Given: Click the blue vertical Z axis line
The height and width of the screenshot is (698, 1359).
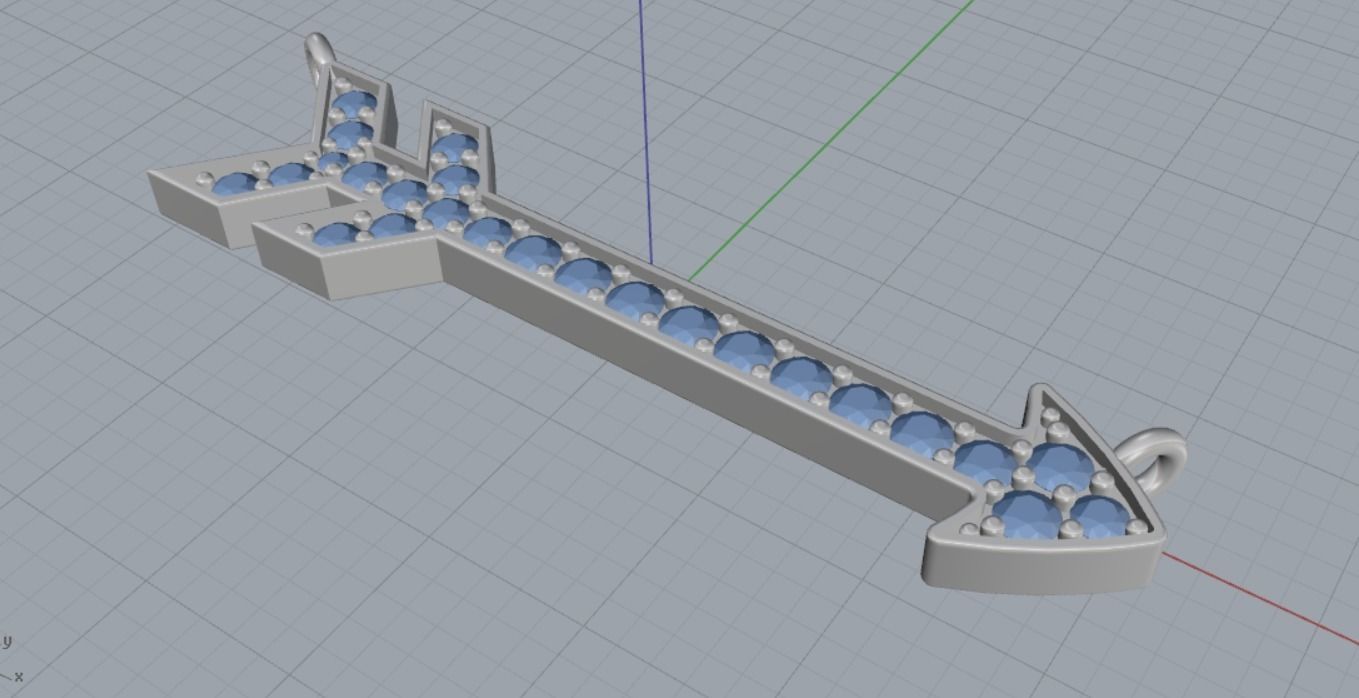Looking at the screenshot, I should (645, 130).
